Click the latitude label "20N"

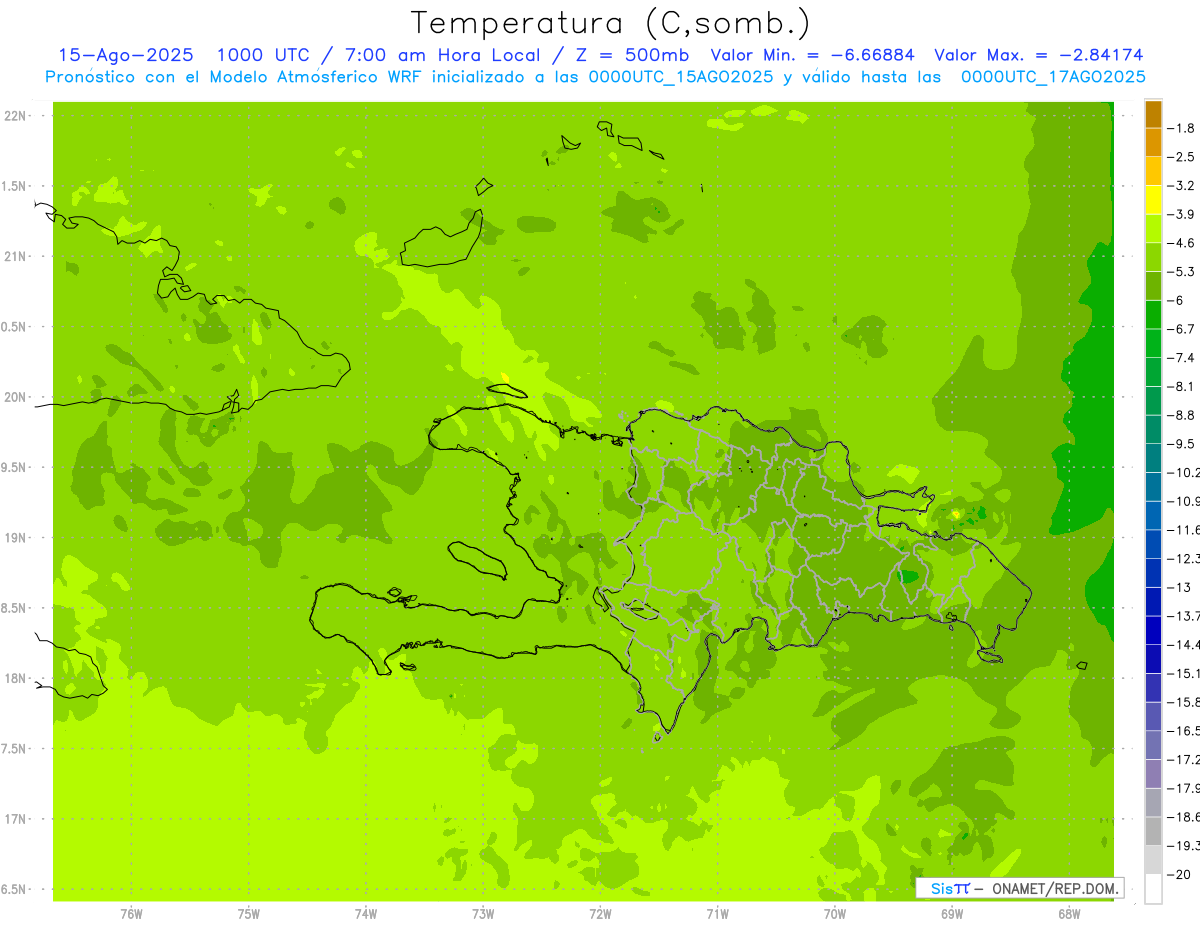[16, 397]
